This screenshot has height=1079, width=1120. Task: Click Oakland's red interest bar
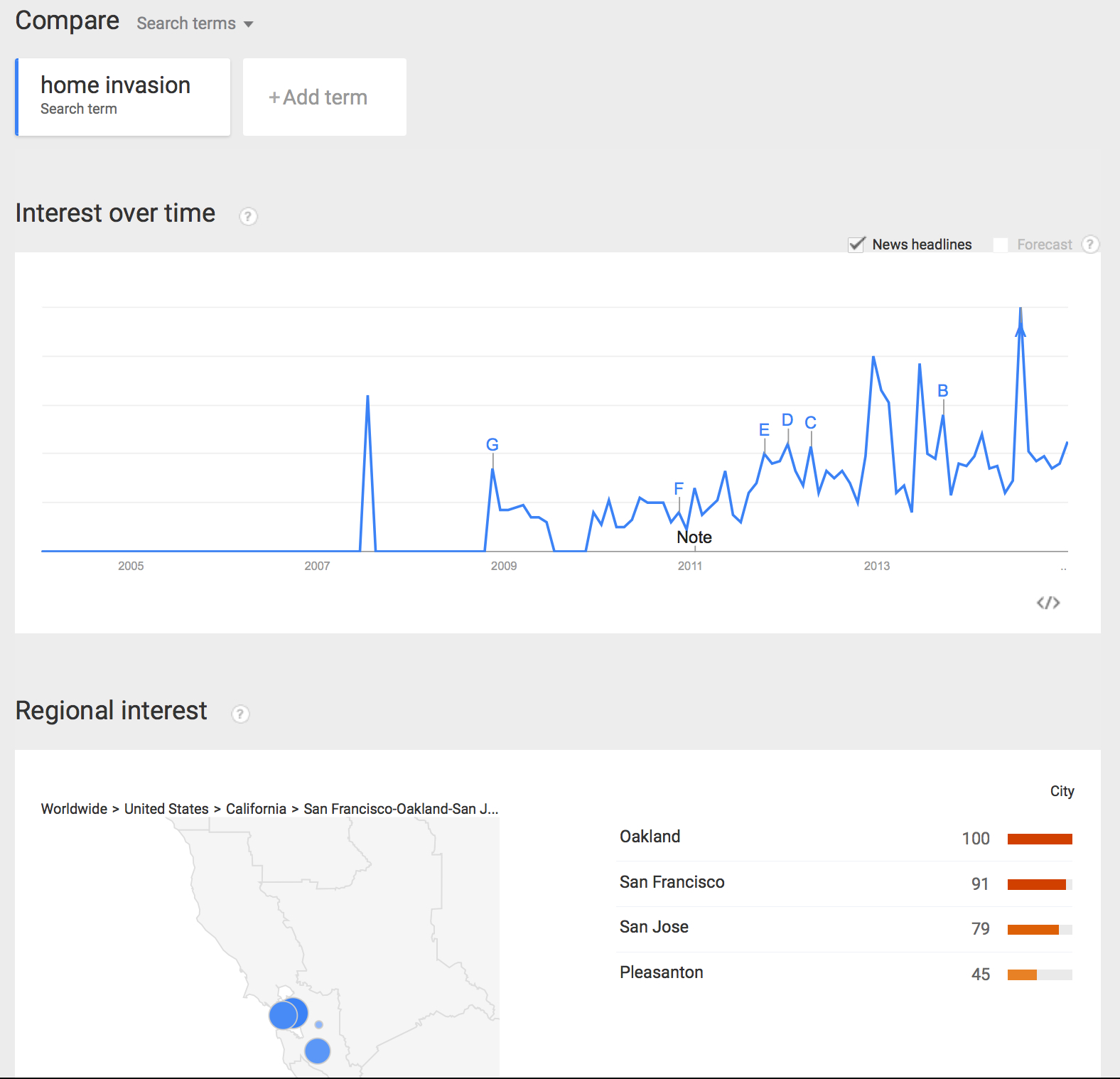point(1040,839)
